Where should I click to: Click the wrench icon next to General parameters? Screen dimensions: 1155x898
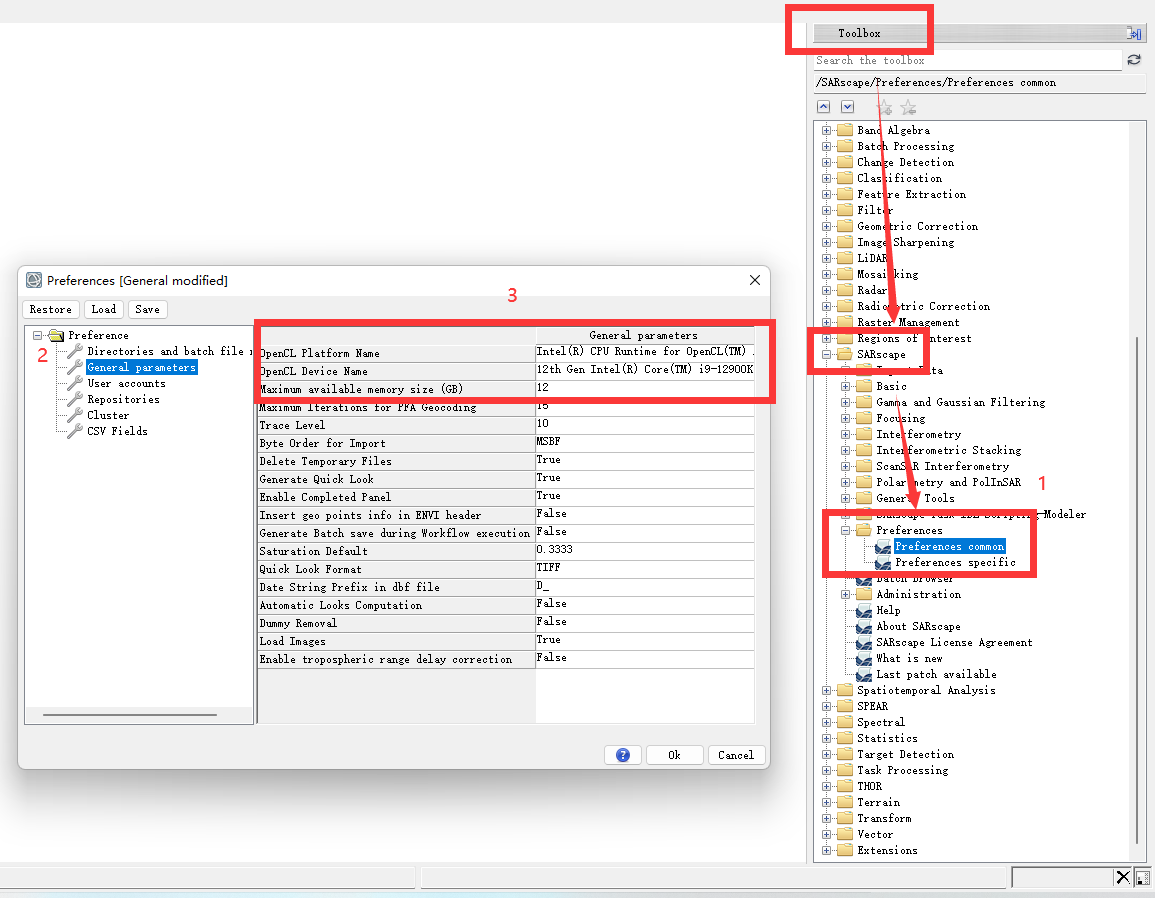click(x=74, y=367)
